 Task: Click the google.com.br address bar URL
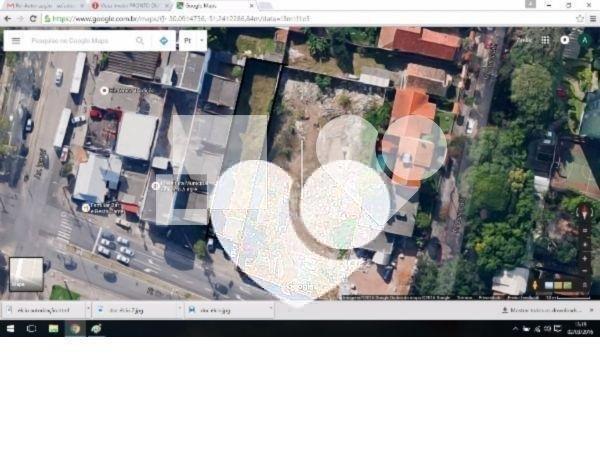[182, 19]
